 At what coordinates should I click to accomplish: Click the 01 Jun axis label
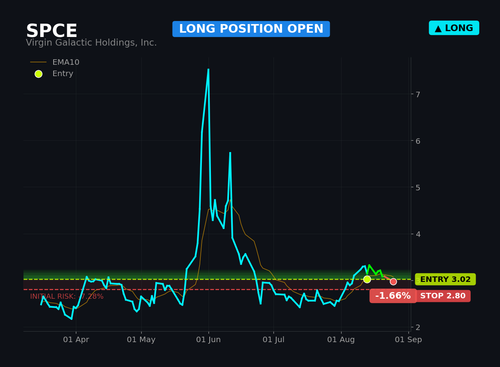coord(208,340)
